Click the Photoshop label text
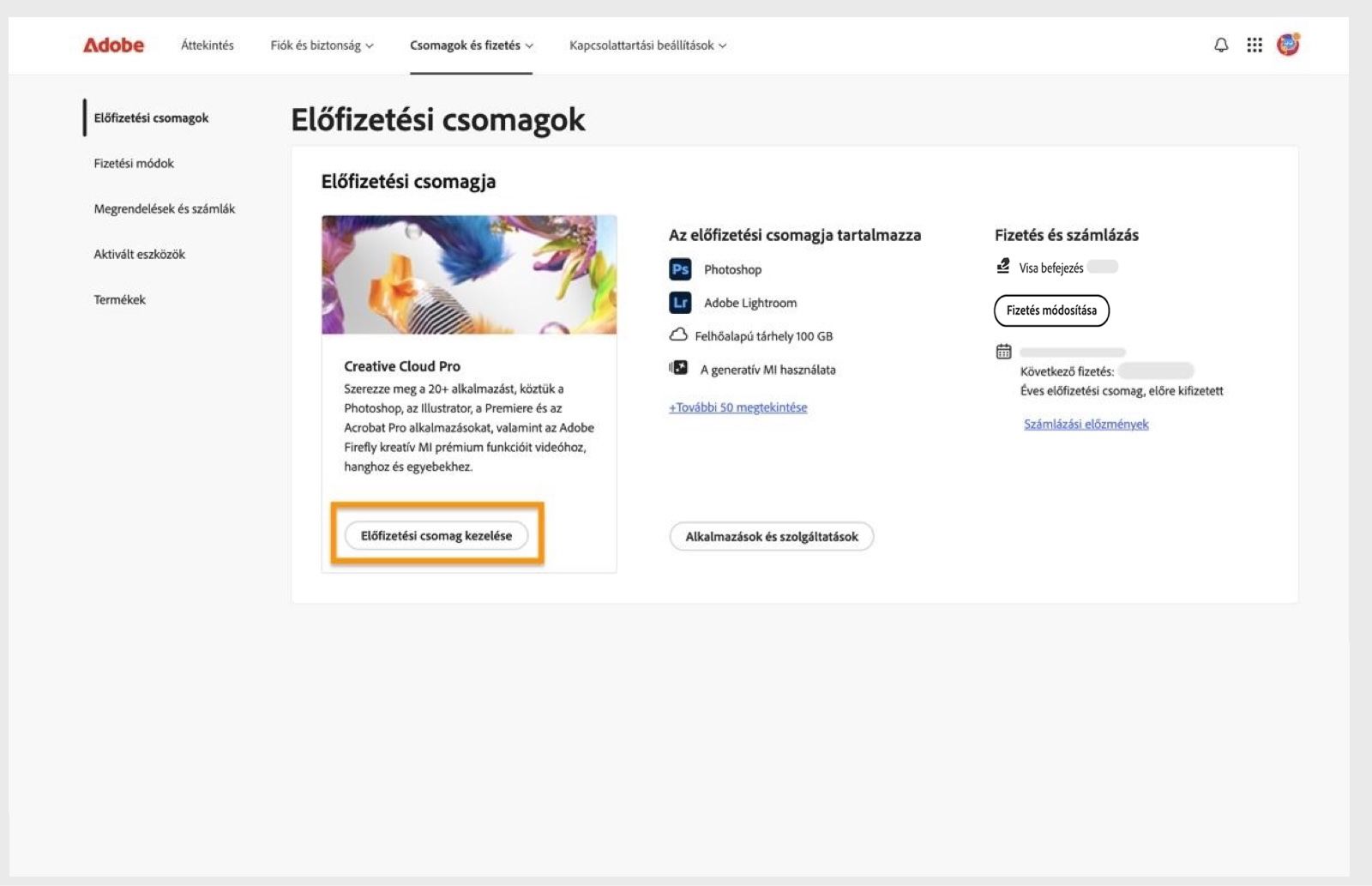The height and width of the screenshot is (886, 1372). point(733,269)
